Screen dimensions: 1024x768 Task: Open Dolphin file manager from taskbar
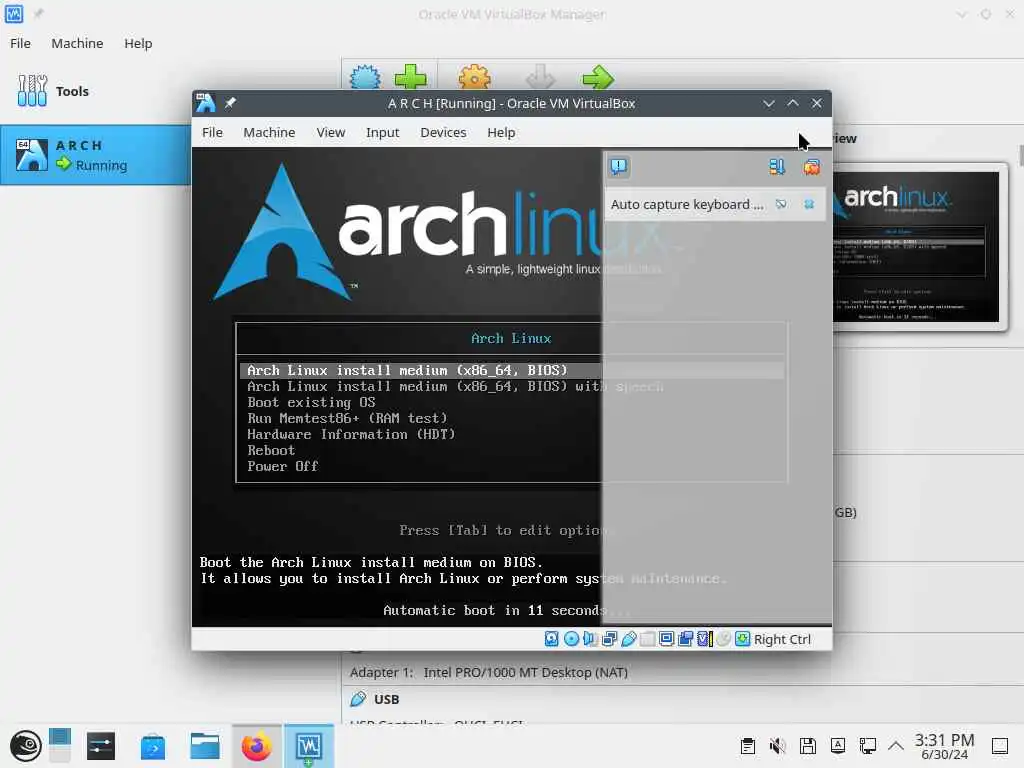pos(204,746)
